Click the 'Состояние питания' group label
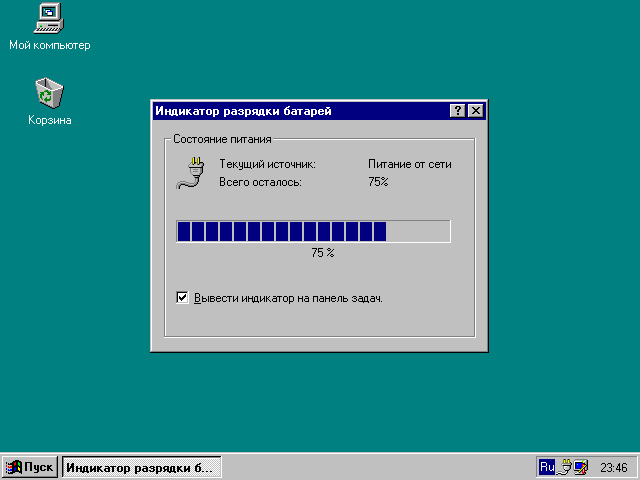This screenshot has height=480, width=640. [222, 139]
